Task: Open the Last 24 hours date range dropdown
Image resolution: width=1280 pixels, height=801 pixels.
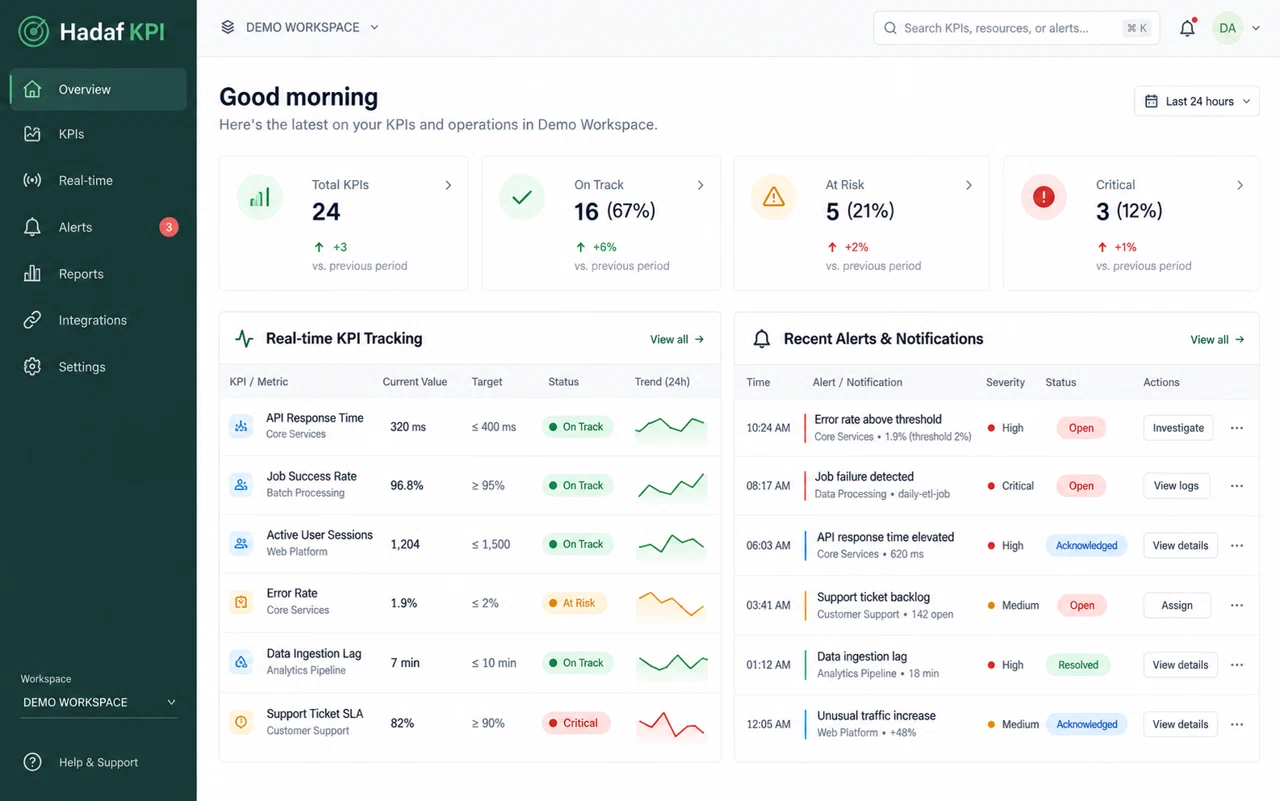Action: tap(1197, 101)
